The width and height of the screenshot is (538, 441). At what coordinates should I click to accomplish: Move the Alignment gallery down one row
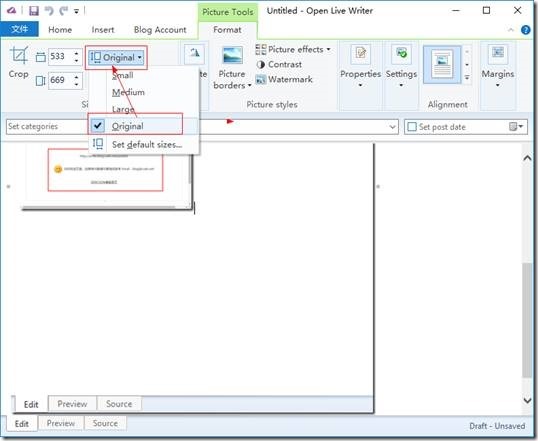[x=467, y=65]
